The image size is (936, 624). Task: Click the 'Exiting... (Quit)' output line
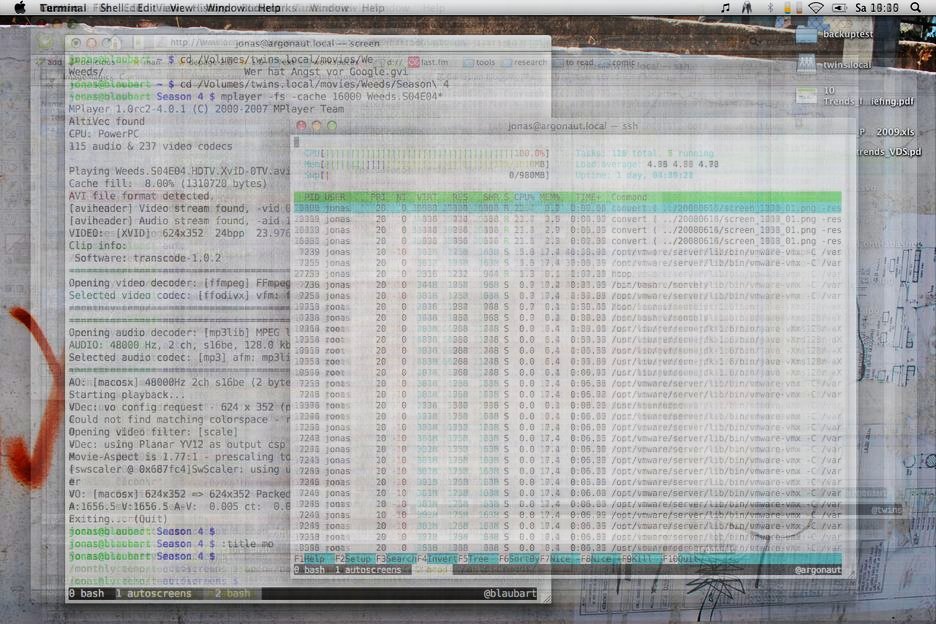click(118, 519)
